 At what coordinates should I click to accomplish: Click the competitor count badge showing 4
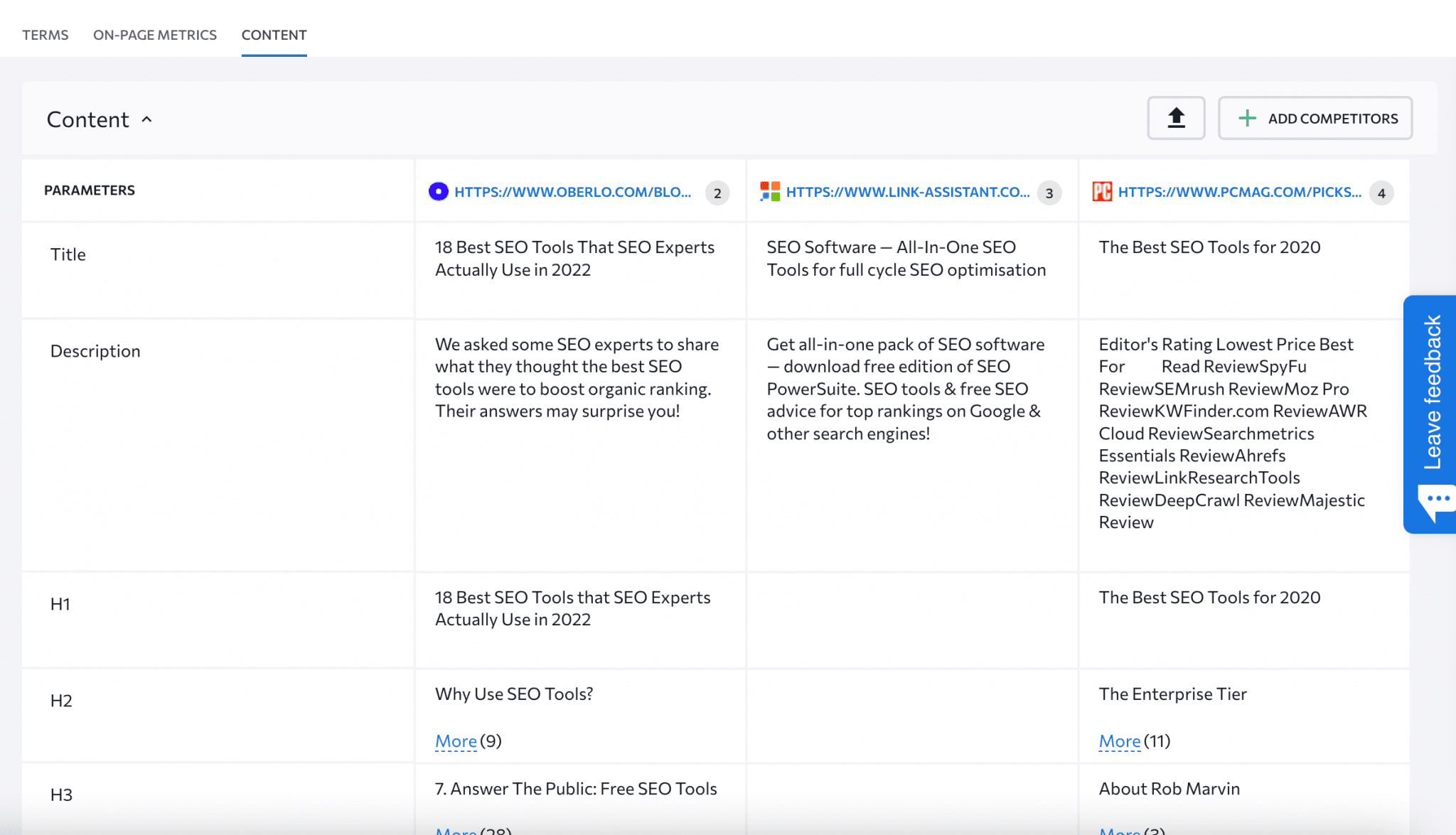[1380, 193]
